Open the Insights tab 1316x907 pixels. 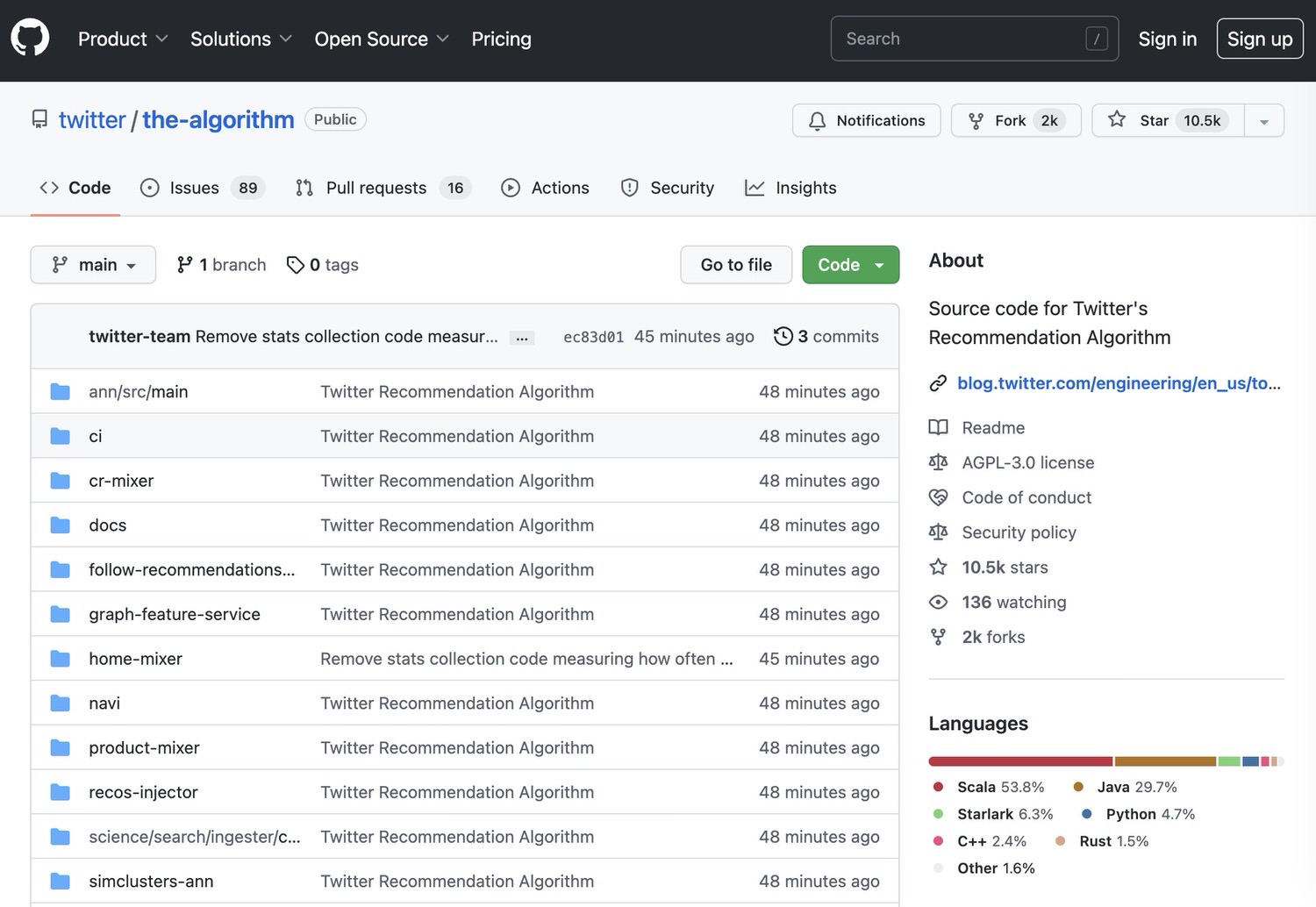point(790,188)
